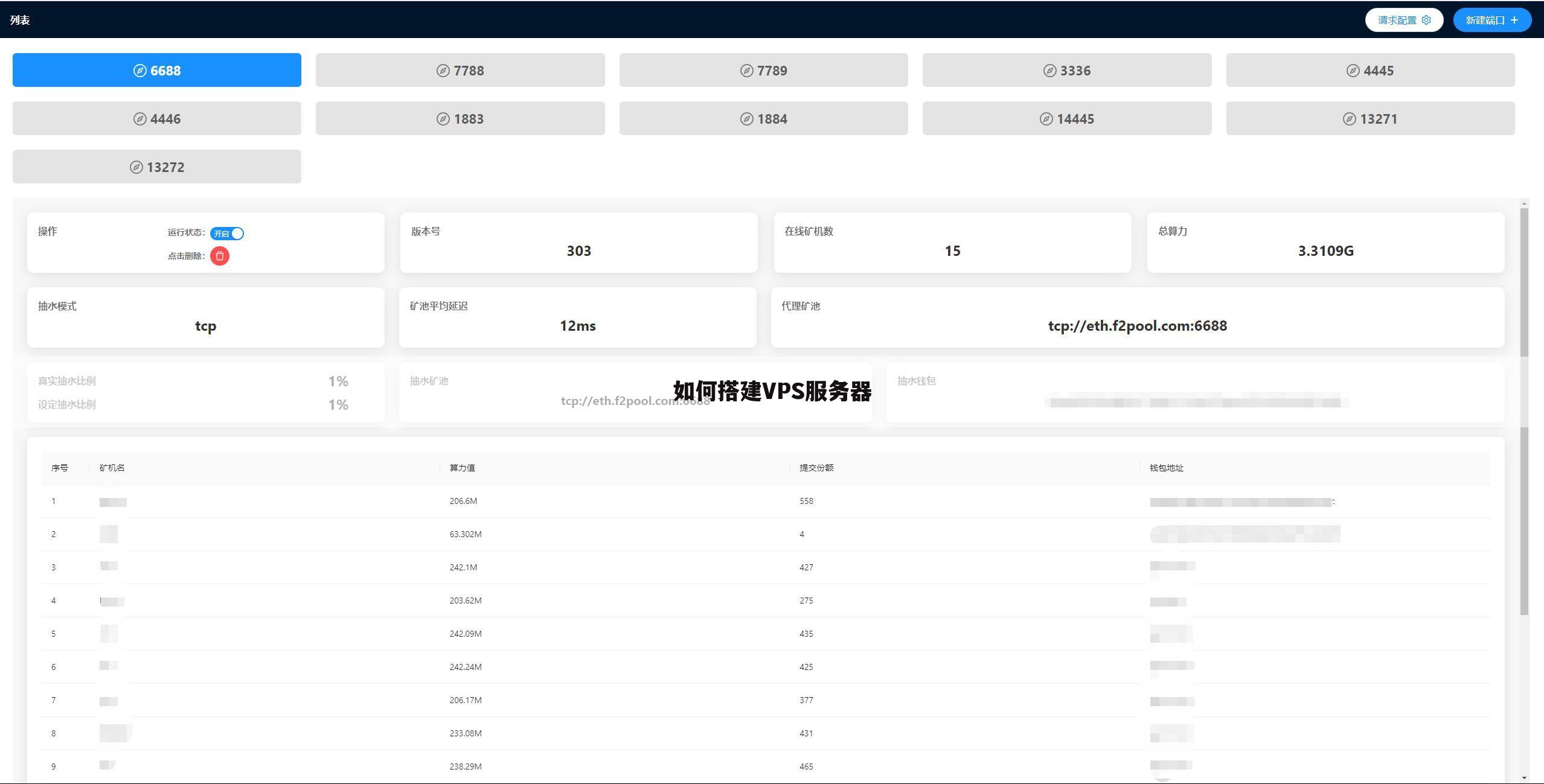Click the red trash delete icon

click(220, 256)
